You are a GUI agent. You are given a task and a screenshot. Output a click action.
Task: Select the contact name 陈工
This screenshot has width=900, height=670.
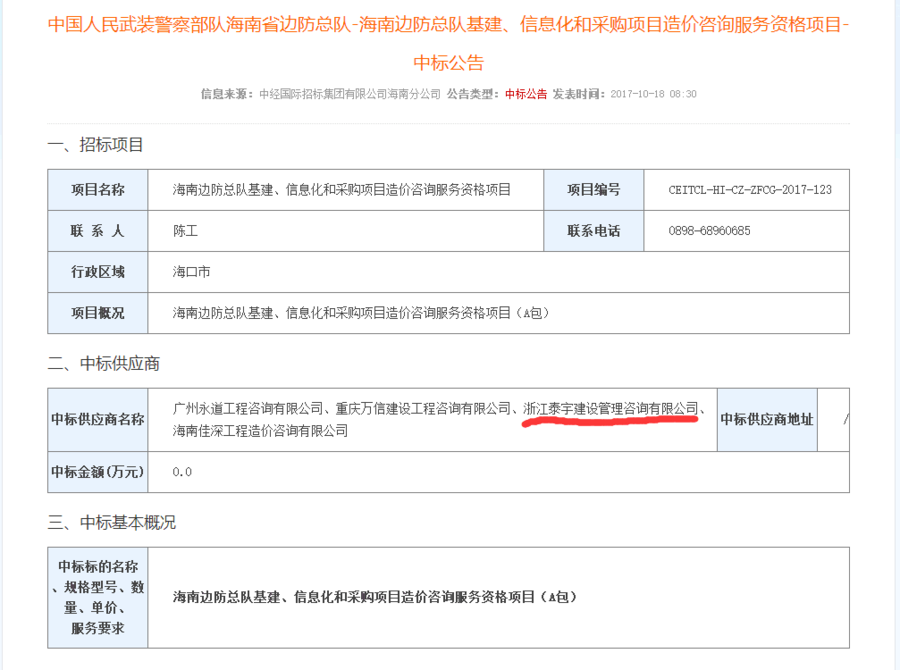click(x=185, y=231)
